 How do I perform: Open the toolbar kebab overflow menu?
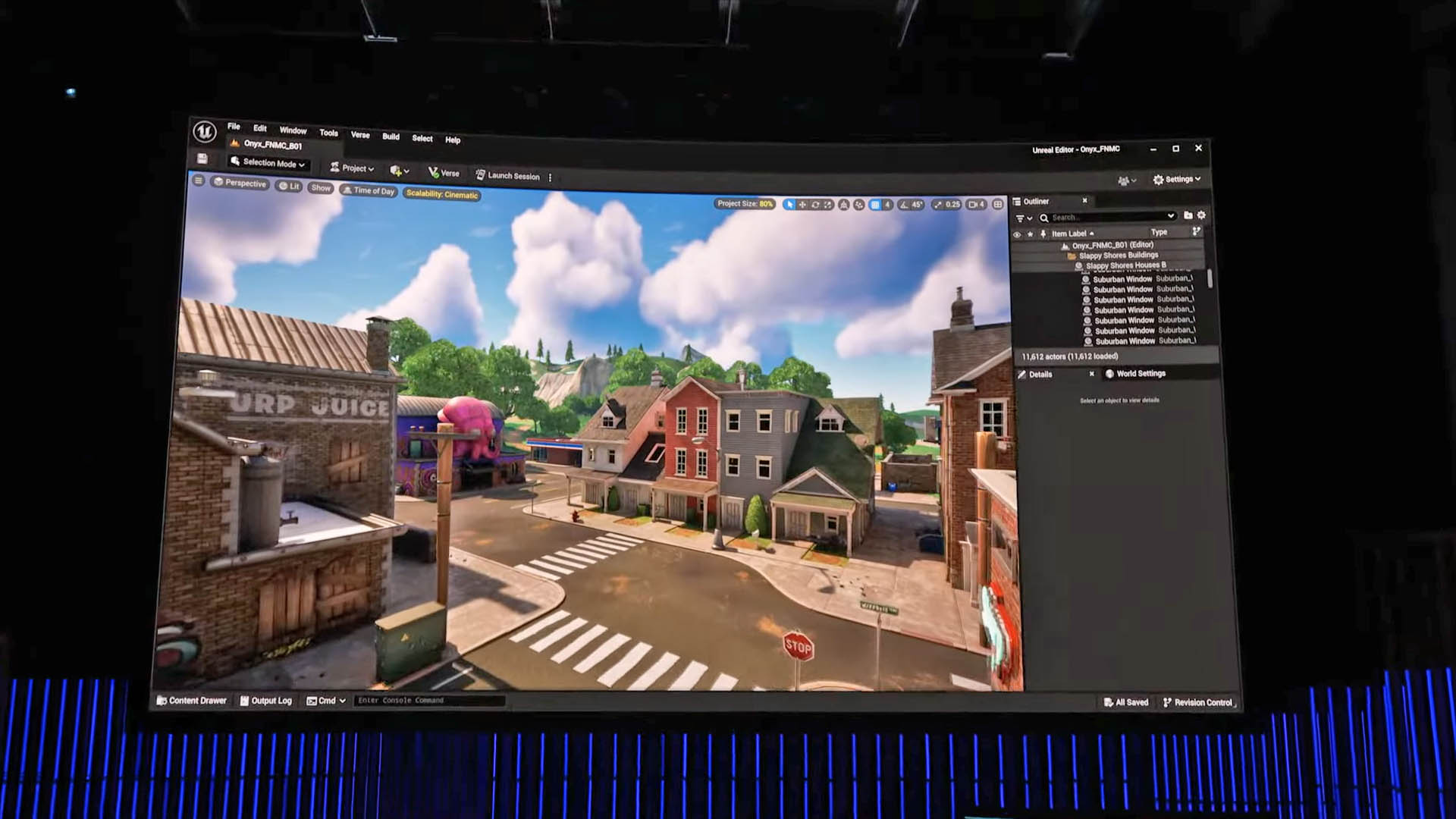[550, 177]
